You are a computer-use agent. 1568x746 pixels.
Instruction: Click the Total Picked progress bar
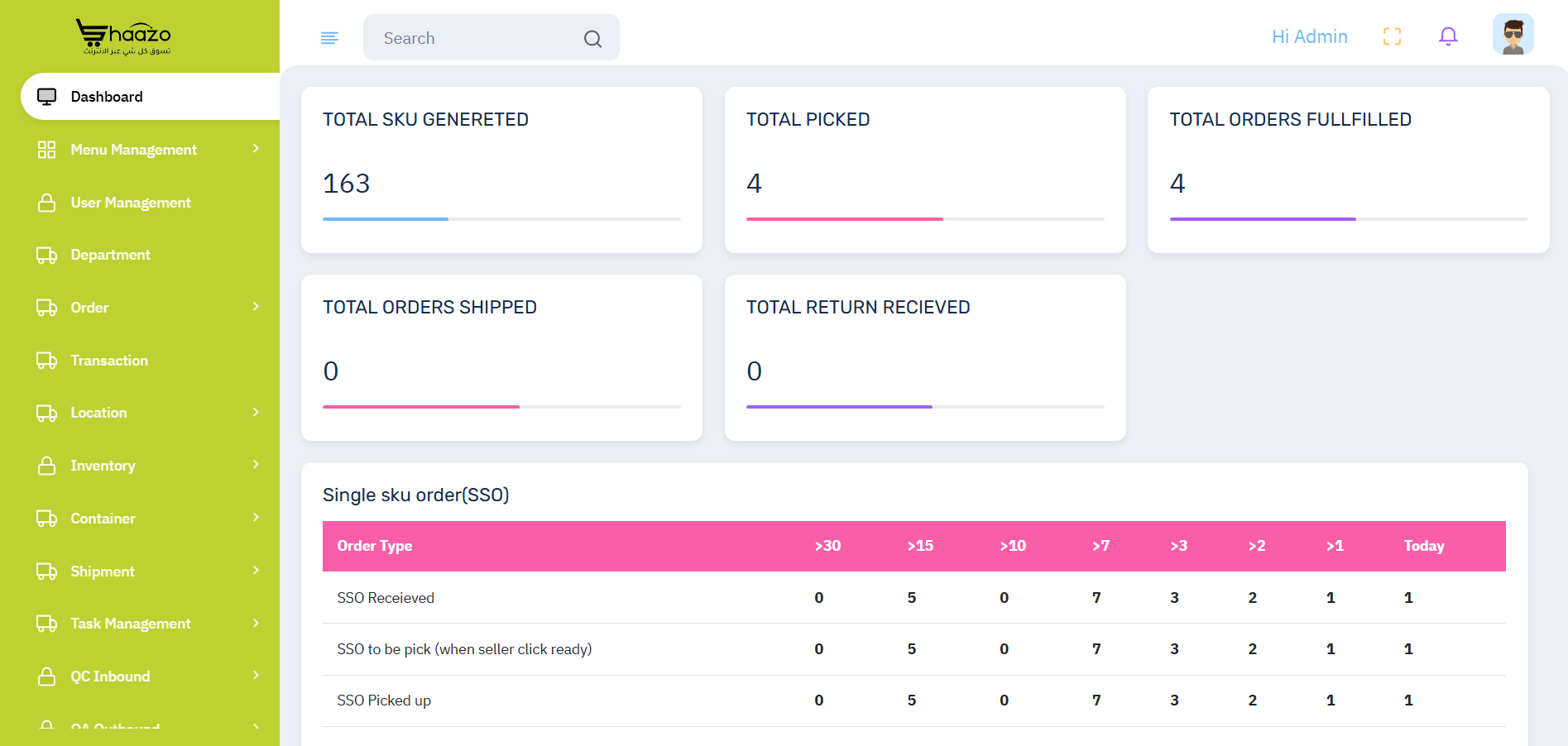[x=925, y=219]
